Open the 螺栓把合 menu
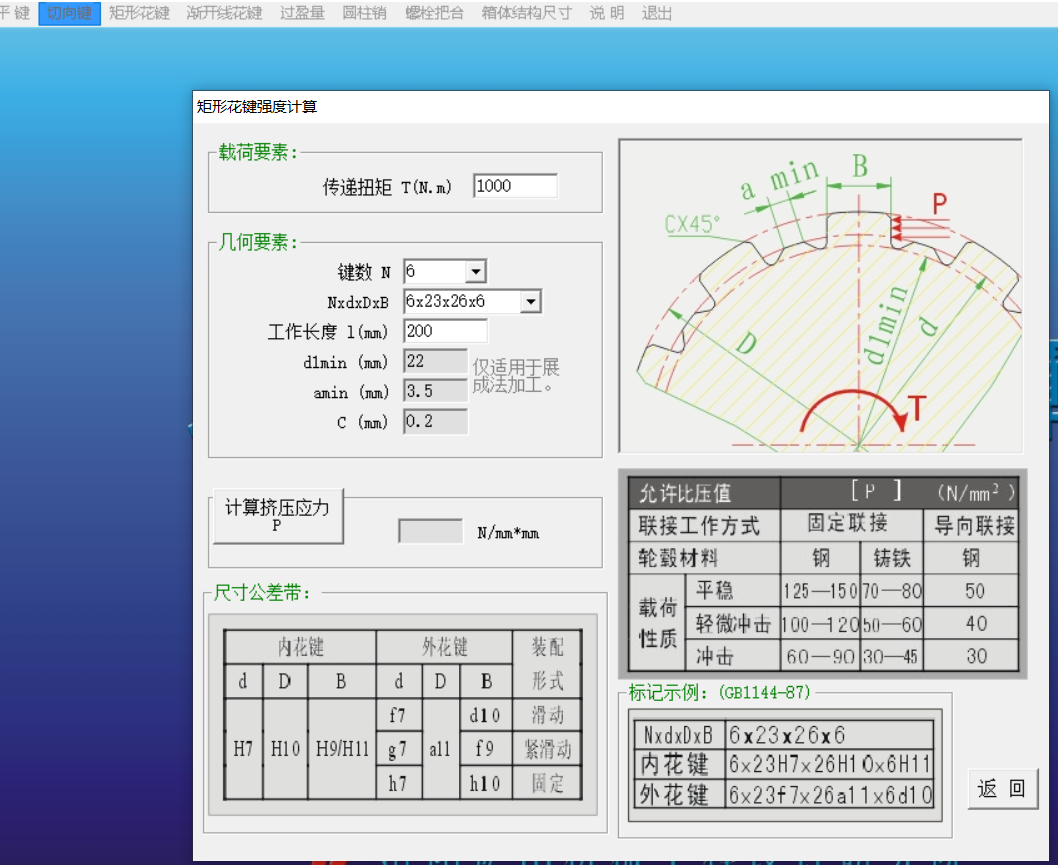The image size is (1058, 865). 434,13
